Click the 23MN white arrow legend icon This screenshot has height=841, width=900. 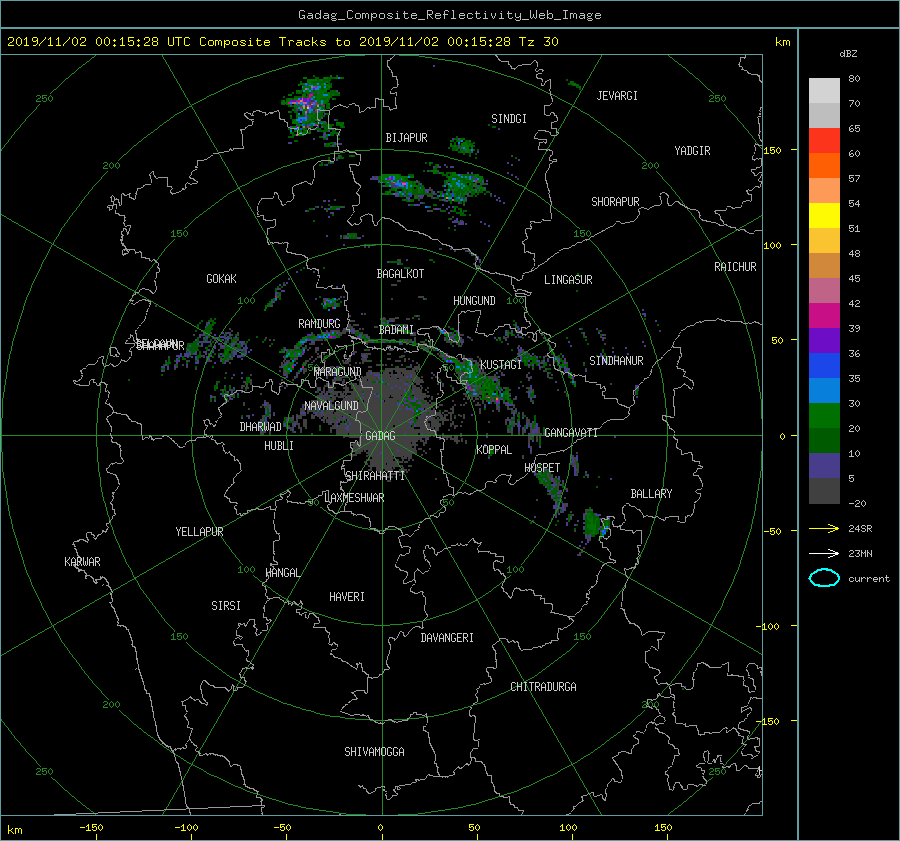tap(824, 553)
